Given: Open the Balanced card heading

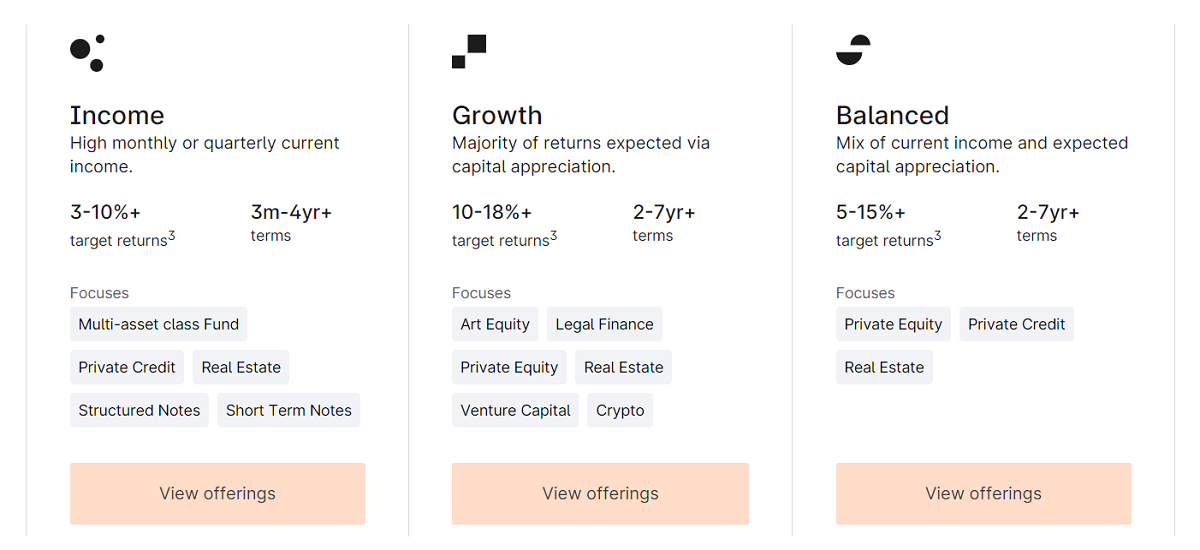Looking at the screenshot, I should pos(892,115).
